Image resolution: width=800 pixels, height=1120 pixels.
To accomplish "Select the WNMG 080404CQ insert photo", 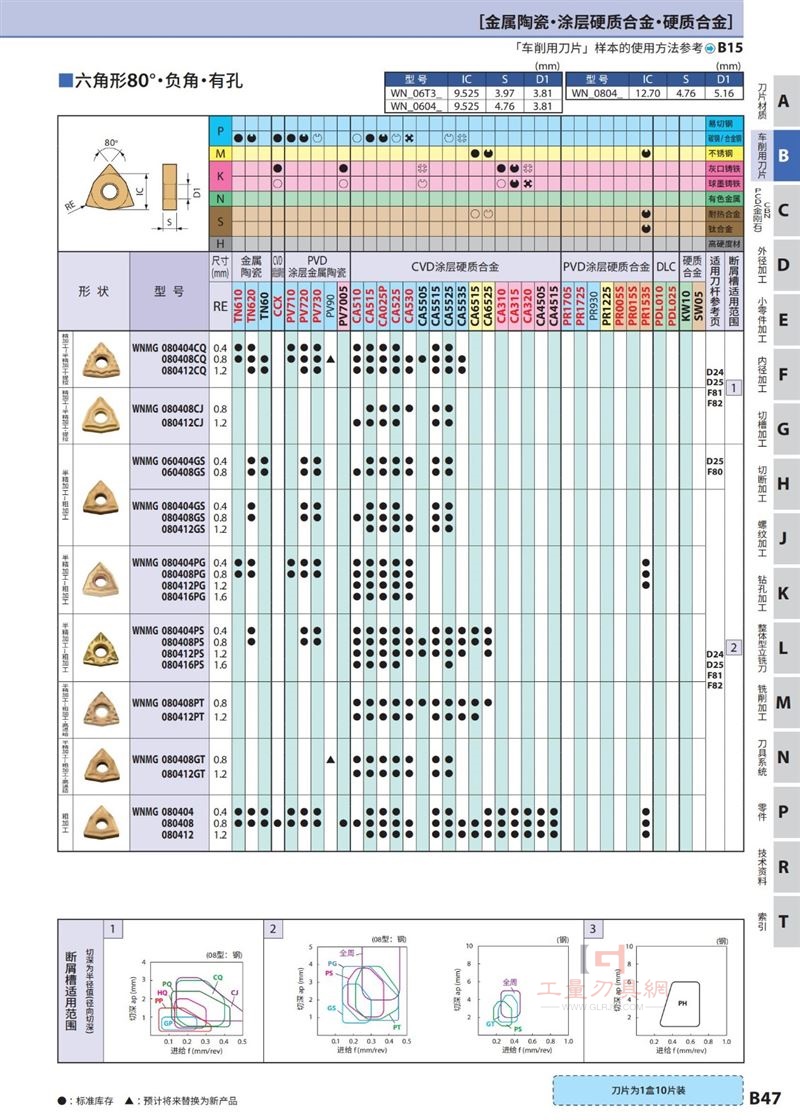I will [101, 359].
